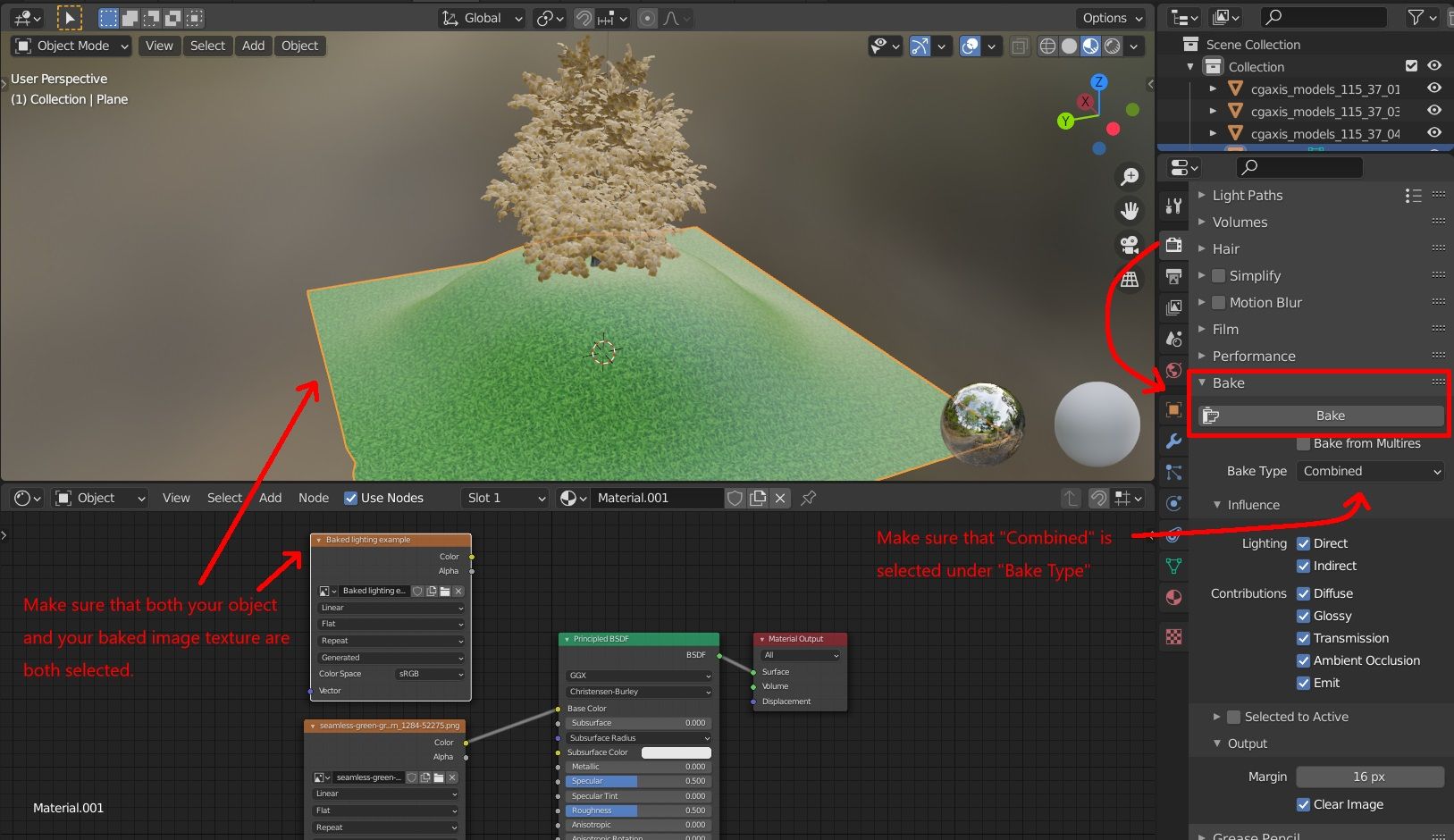Open the Material properties tab icon
The height and width of the screenshot is (840, 1454).
[1174, 597]
